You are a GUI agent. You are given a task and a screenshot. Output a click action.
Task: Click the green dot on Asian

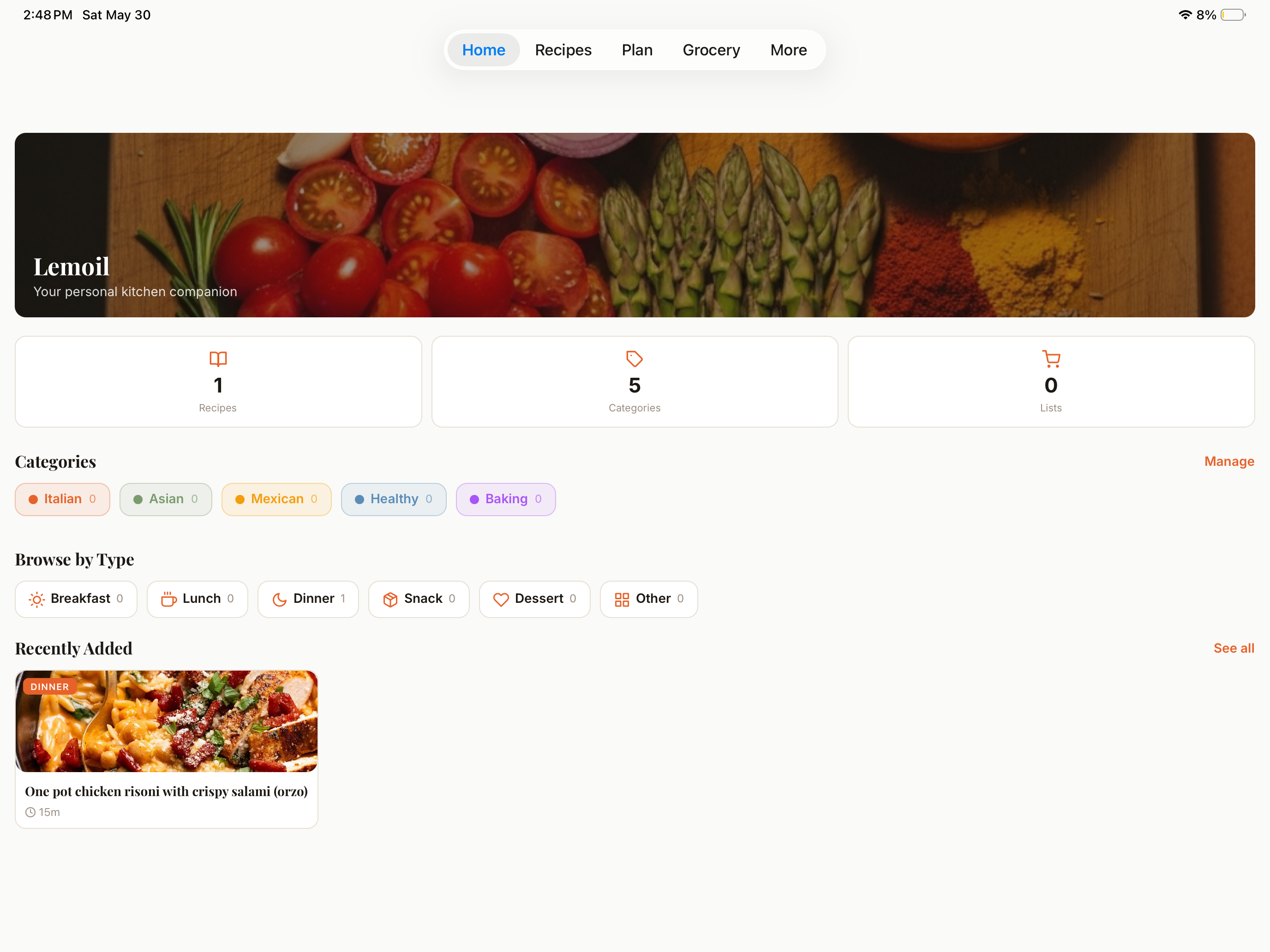[x=138, y=499]
